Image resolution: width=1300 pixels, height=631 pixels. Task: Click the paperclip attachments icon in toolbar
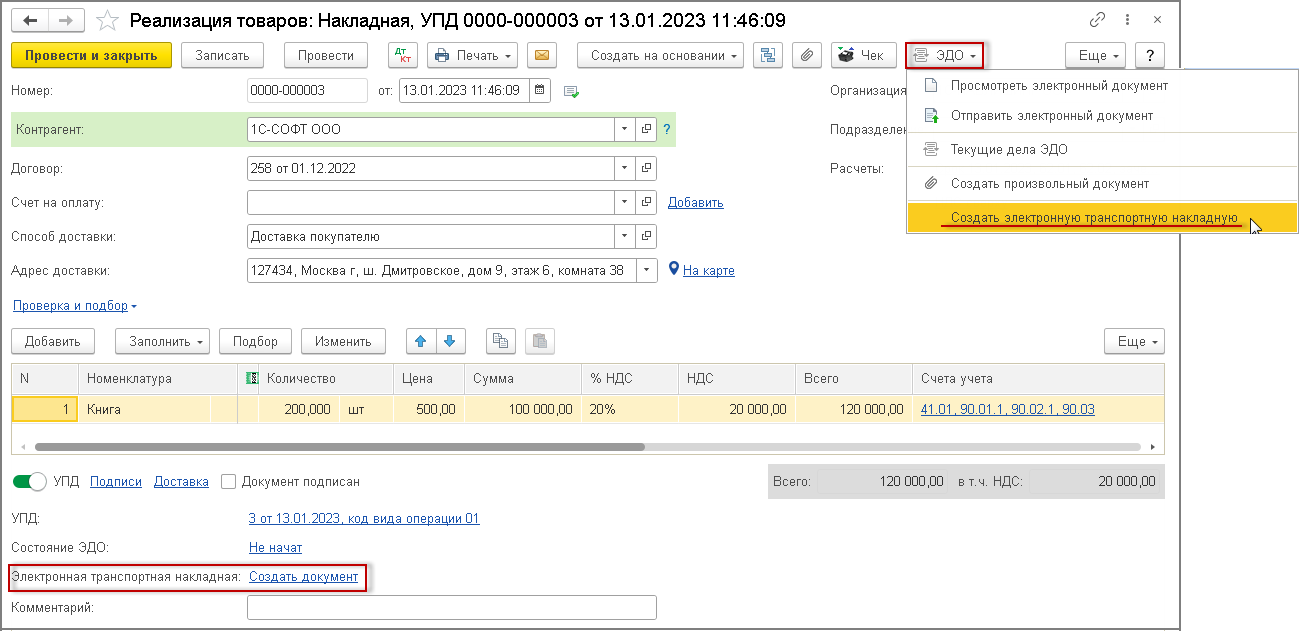(807, 56)
